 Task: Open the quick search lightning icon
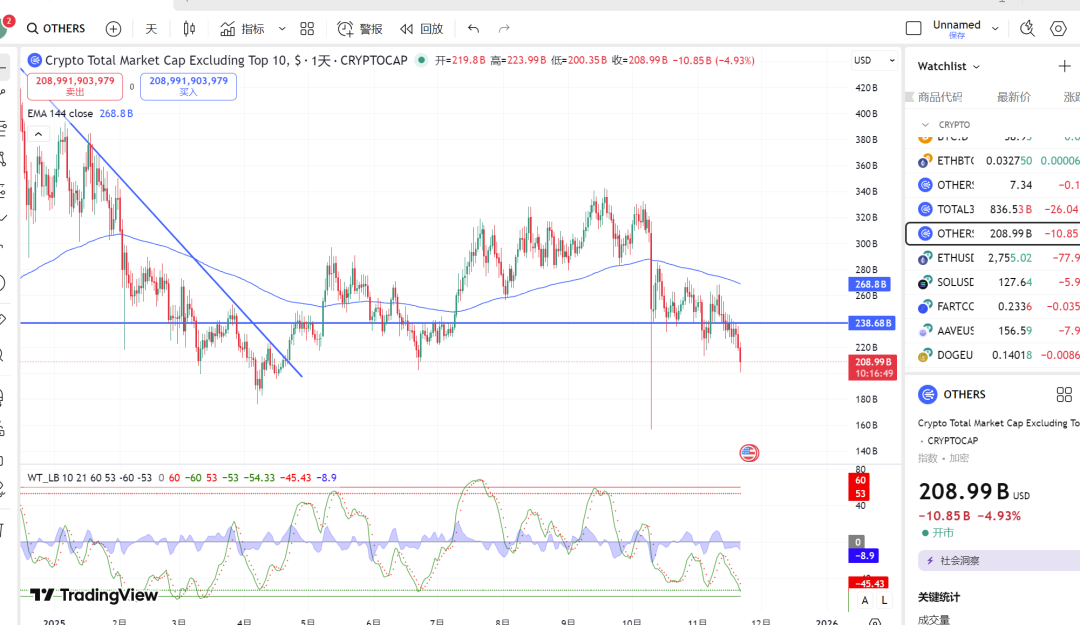pyautogui.click(x=1027, y=28)
